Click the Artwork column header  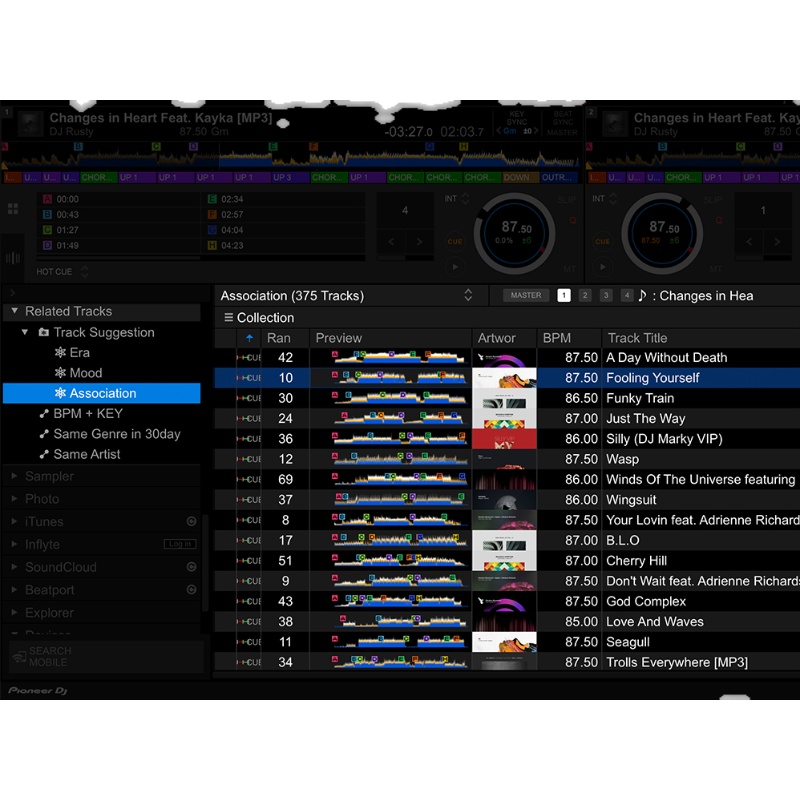(504, 338)
